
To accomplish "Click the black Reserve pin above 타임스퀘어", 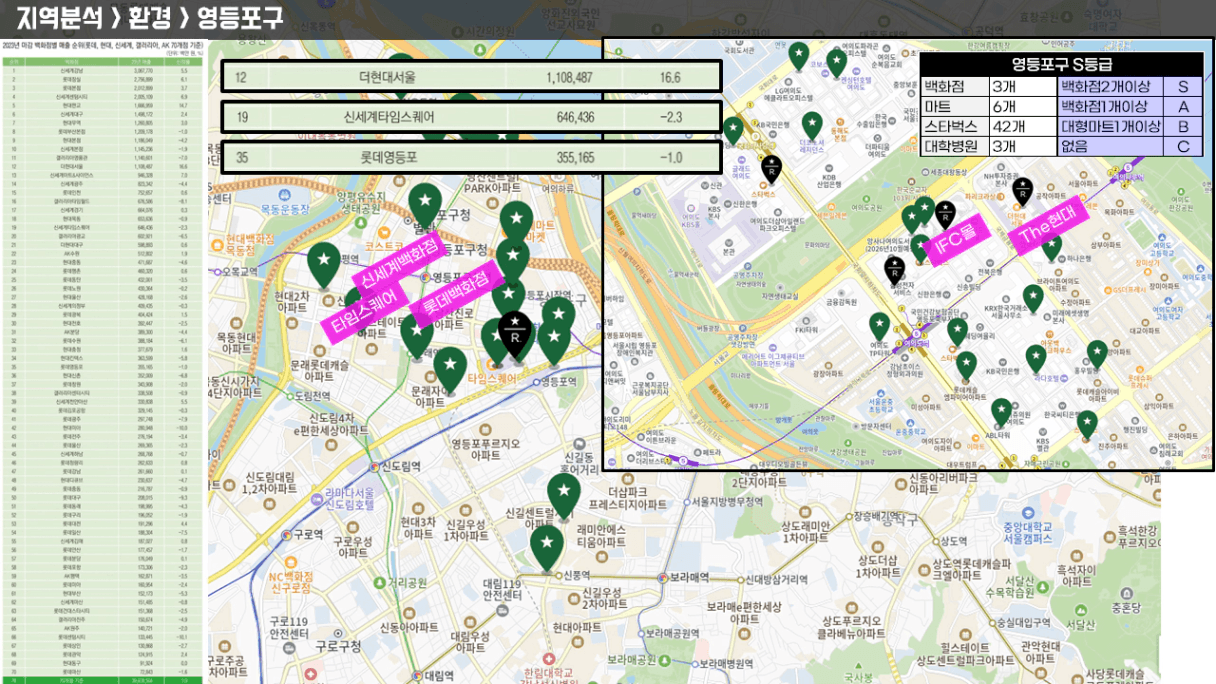I will pos(515,334).
